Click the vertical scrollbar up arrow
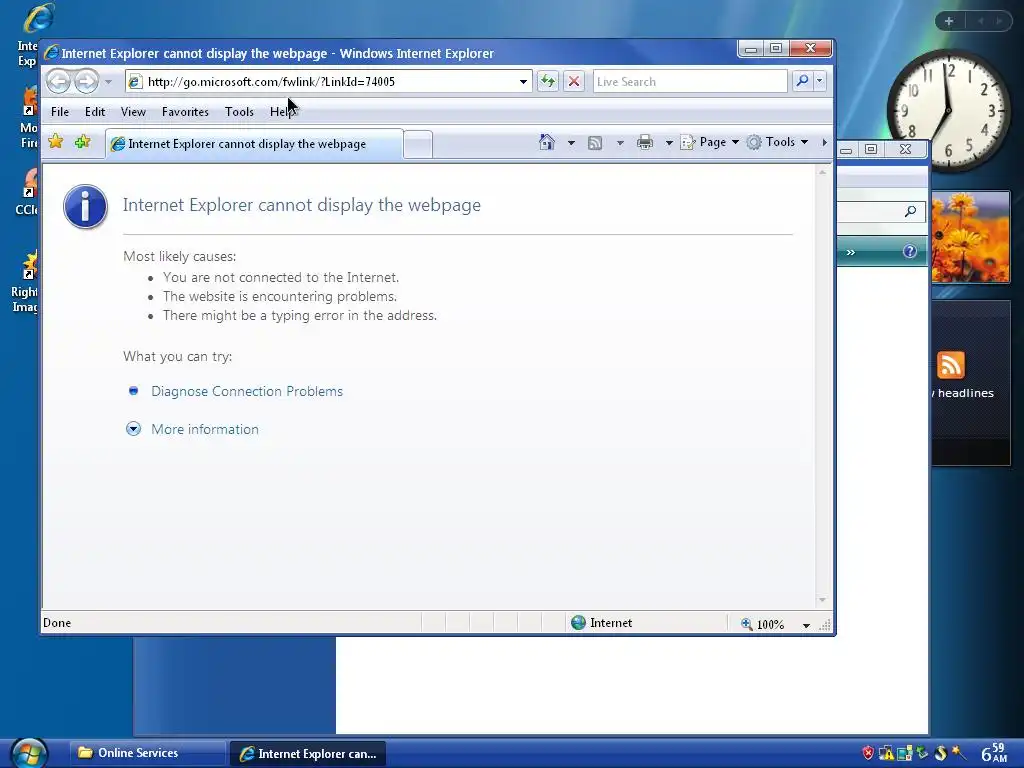1024x768 pixels. tap(822, 172)
